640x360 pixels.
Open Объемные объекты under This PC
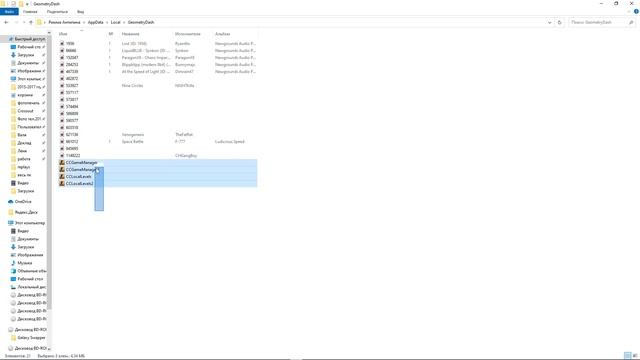coord(31,271)
